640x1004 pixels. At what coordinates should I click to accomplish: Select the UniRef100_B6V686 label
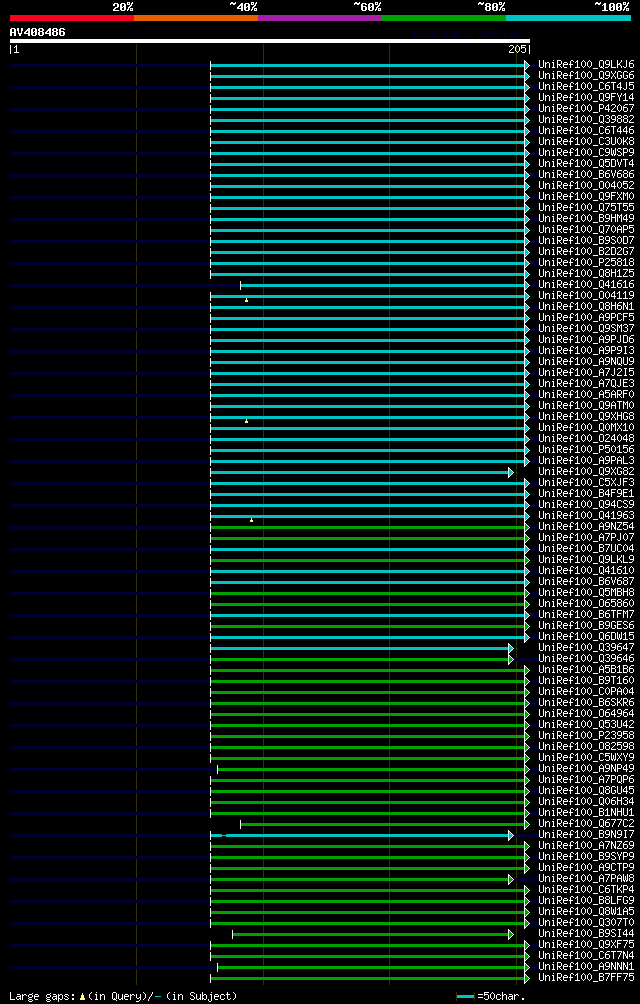pos(586,175)
